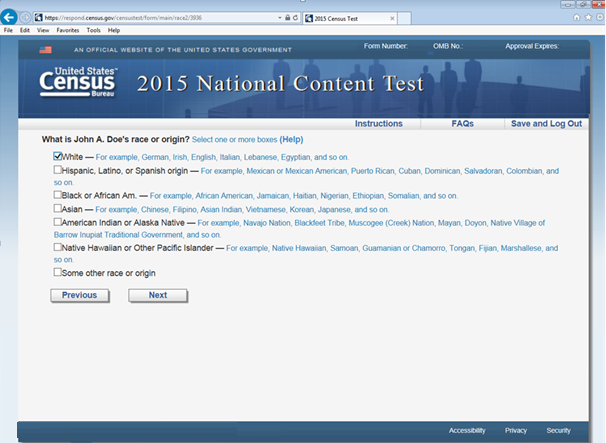
Task: Open a new blank browser tab
Action: click(x=404, y=18)
